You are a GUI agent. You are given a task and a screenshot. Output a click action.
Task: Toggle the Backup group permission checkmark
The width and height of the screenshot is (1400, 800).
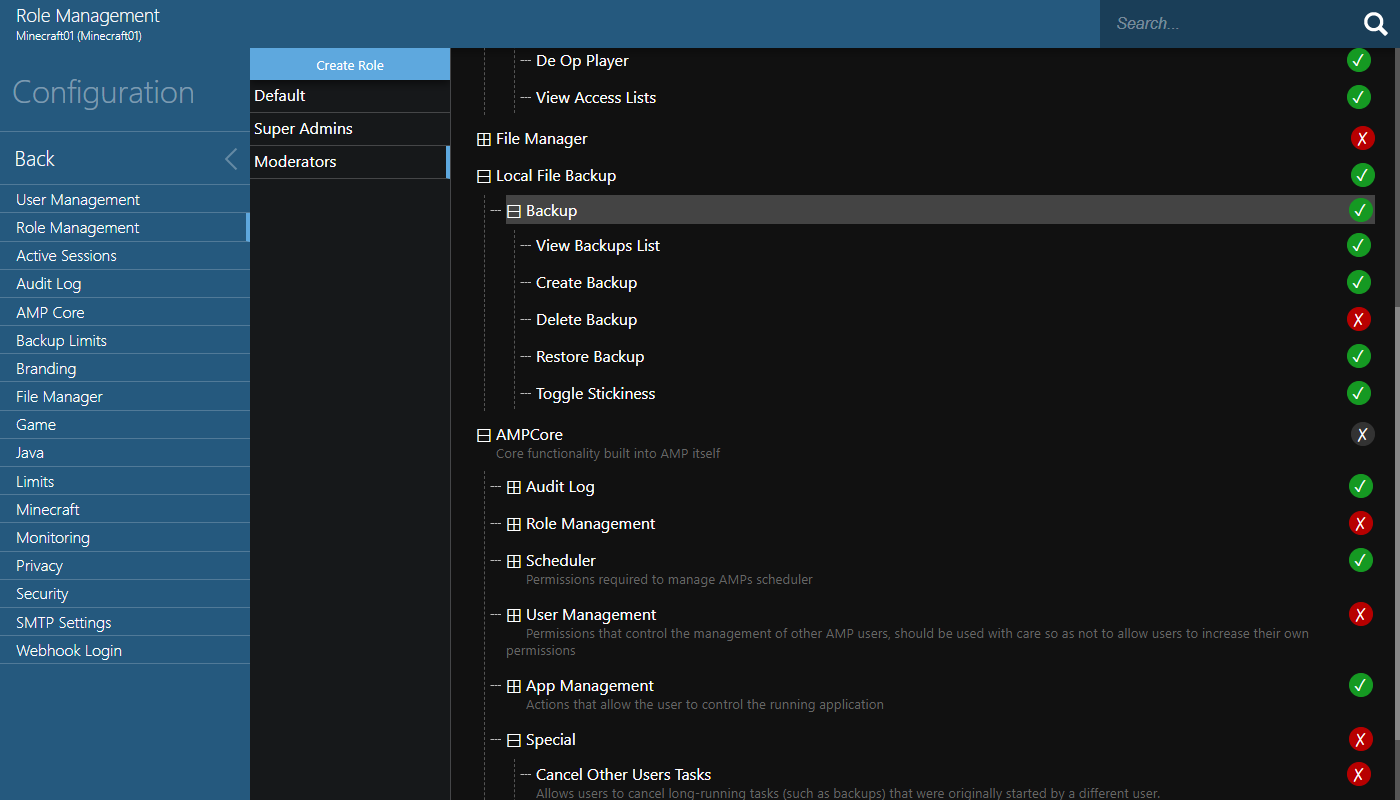pyautogui.click(x=1360, y=210)
